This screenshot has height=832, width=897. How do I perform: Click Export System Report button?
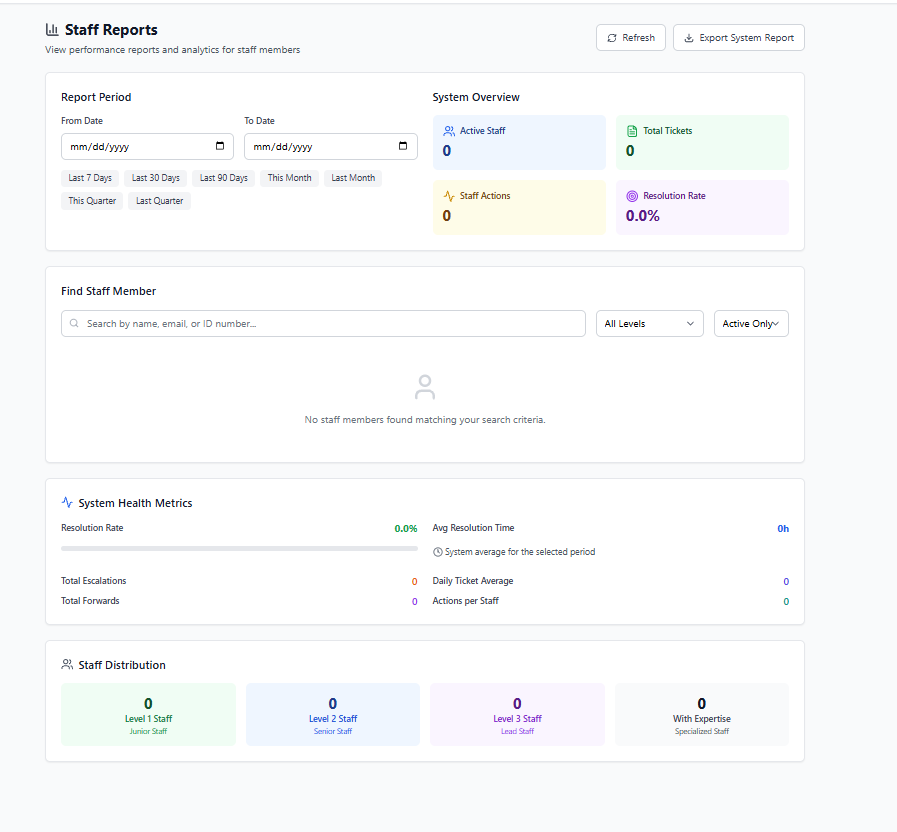pos(739,38)
